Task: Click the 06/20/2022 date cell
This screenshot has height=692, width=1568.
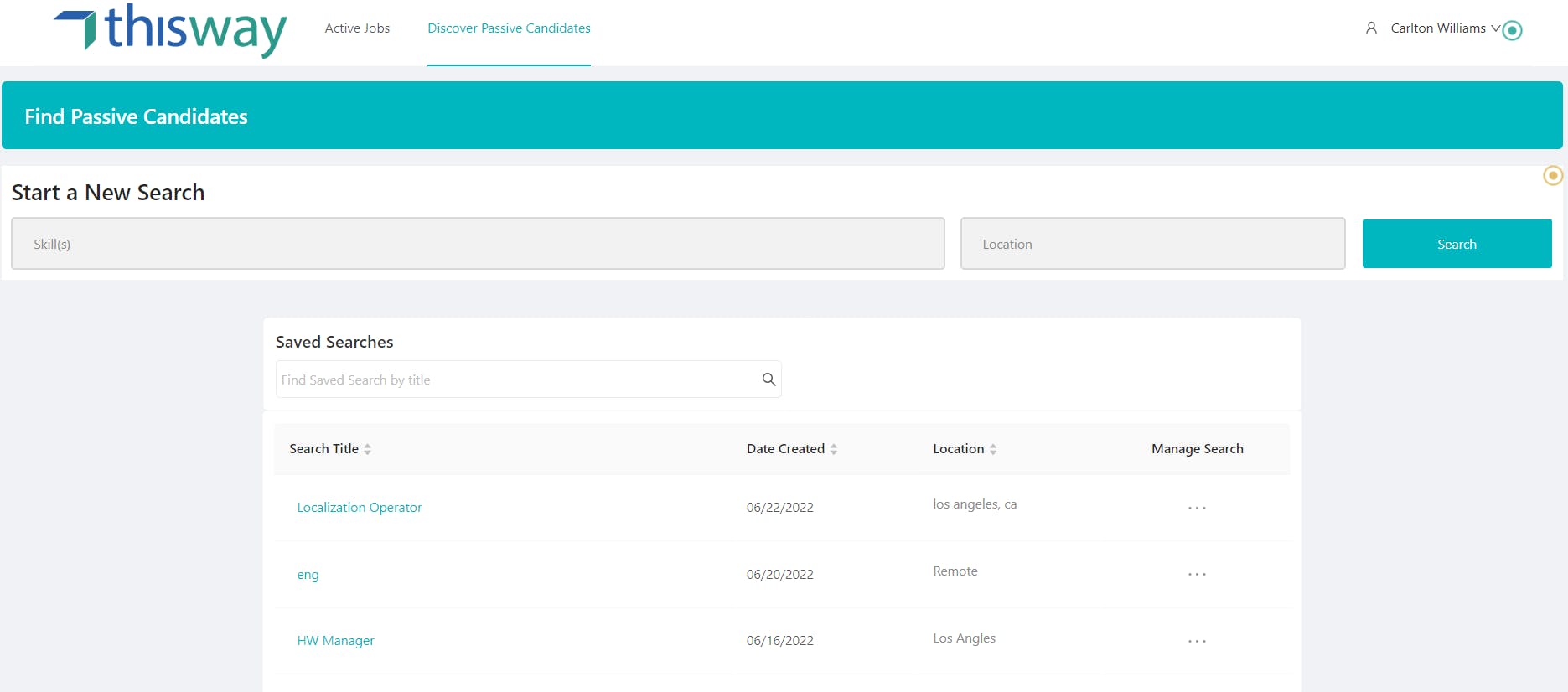Action: [x=780, y=575]
